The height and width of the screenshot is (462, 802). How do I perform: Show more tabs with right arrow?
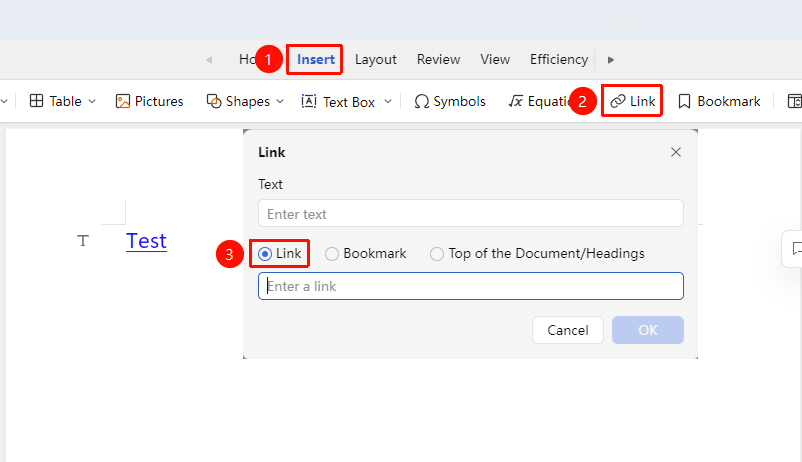coord(610,60)
